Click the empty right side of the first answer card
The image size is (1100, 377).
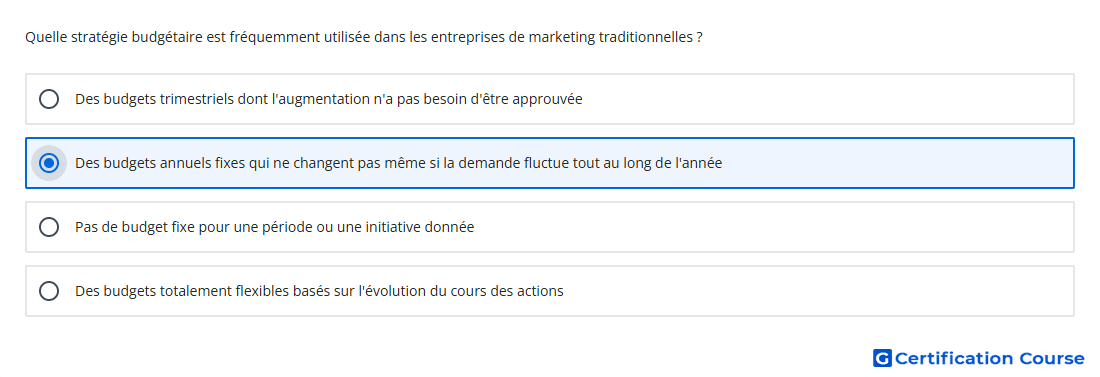point(828,99)
